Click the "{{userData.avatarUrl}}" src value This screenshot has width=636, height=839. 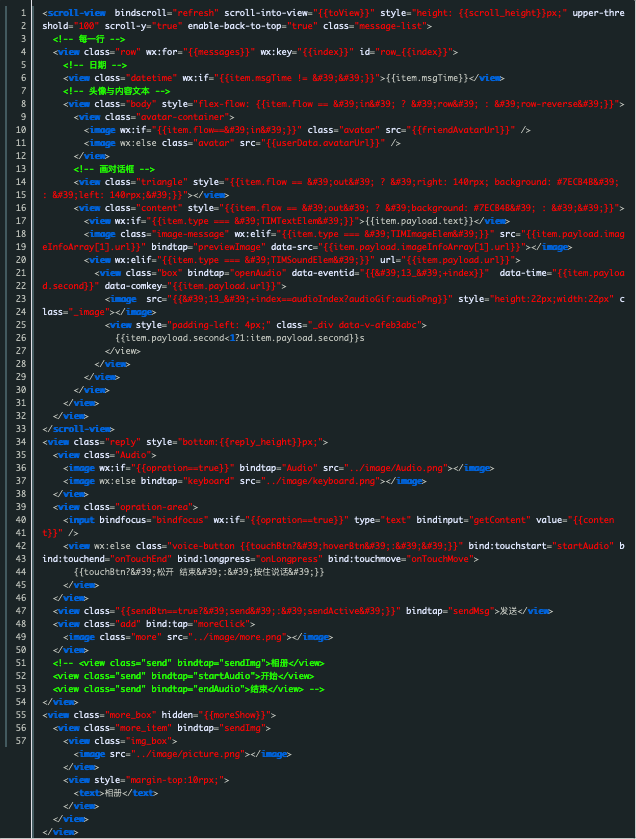coord(323,143)
